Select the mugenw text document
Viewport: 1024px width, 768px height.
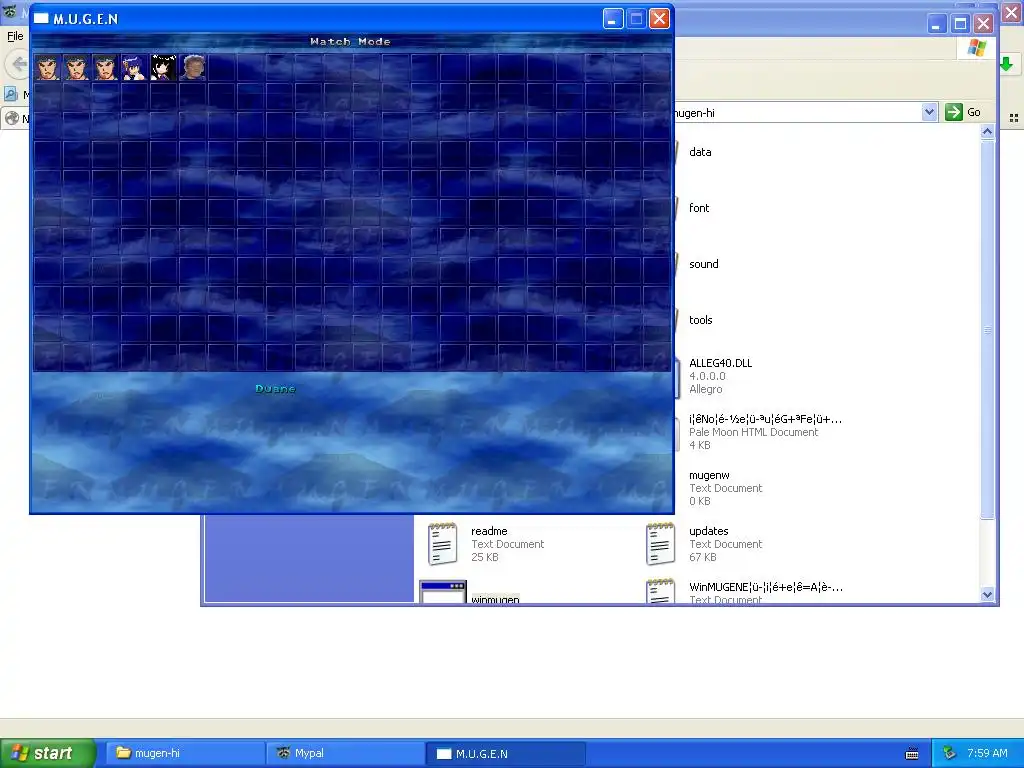pyautogui.click(x=725, y=488)
